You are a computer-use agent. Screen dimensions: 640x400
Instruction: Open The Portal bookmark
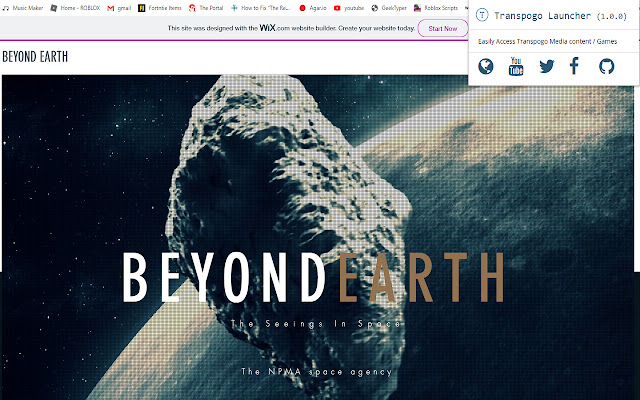(x=212, y=8)
